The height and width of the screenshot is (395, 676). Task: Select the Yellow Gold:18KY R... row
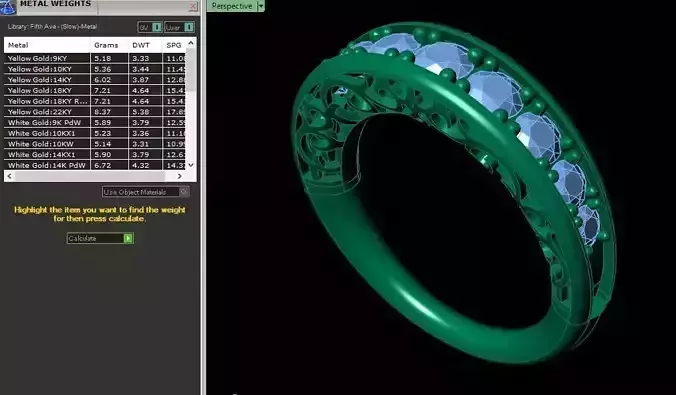(x=95, y=101)
